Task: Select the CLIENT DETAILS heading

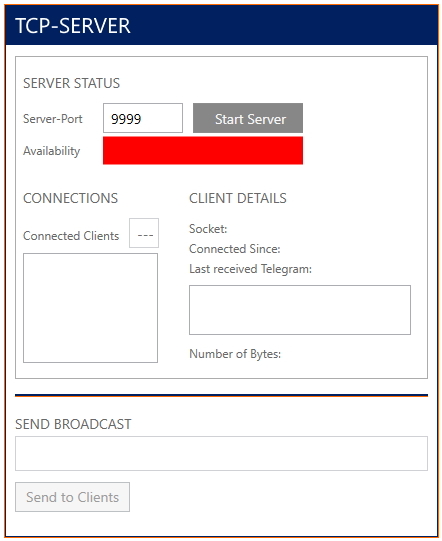Action: (x=238, y=198)
